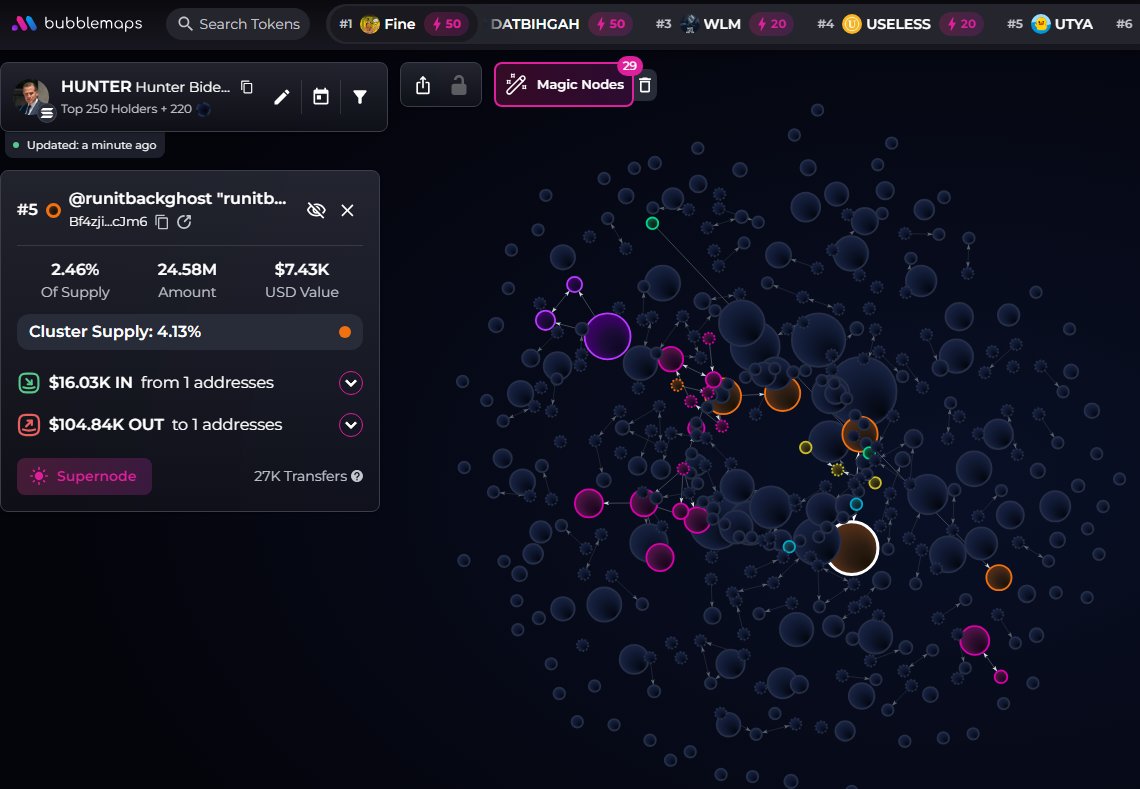Close the wallet details panel

tap(348, 210)
